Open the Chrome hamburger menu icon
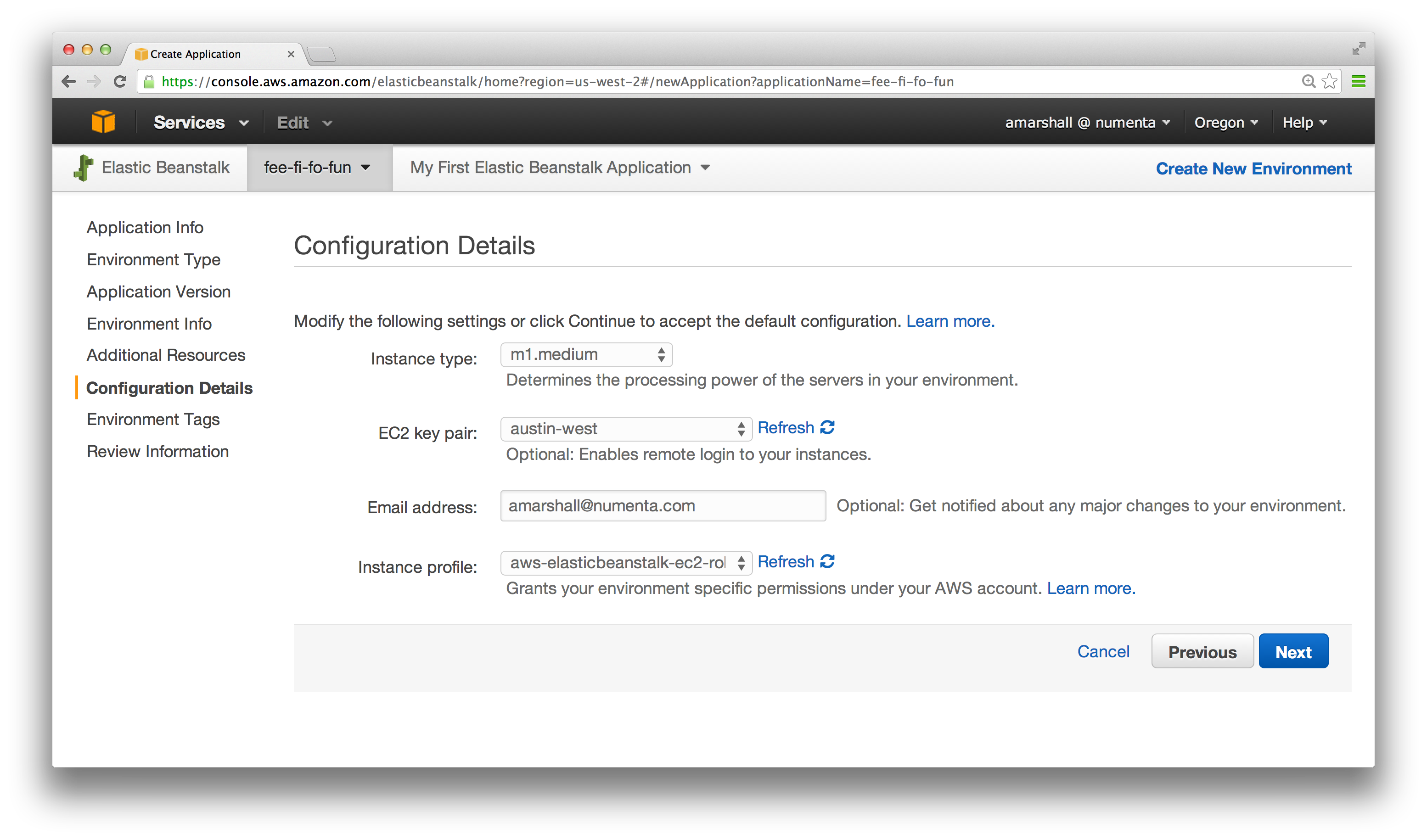The image size is (1427, 840). coord(1358,82)
